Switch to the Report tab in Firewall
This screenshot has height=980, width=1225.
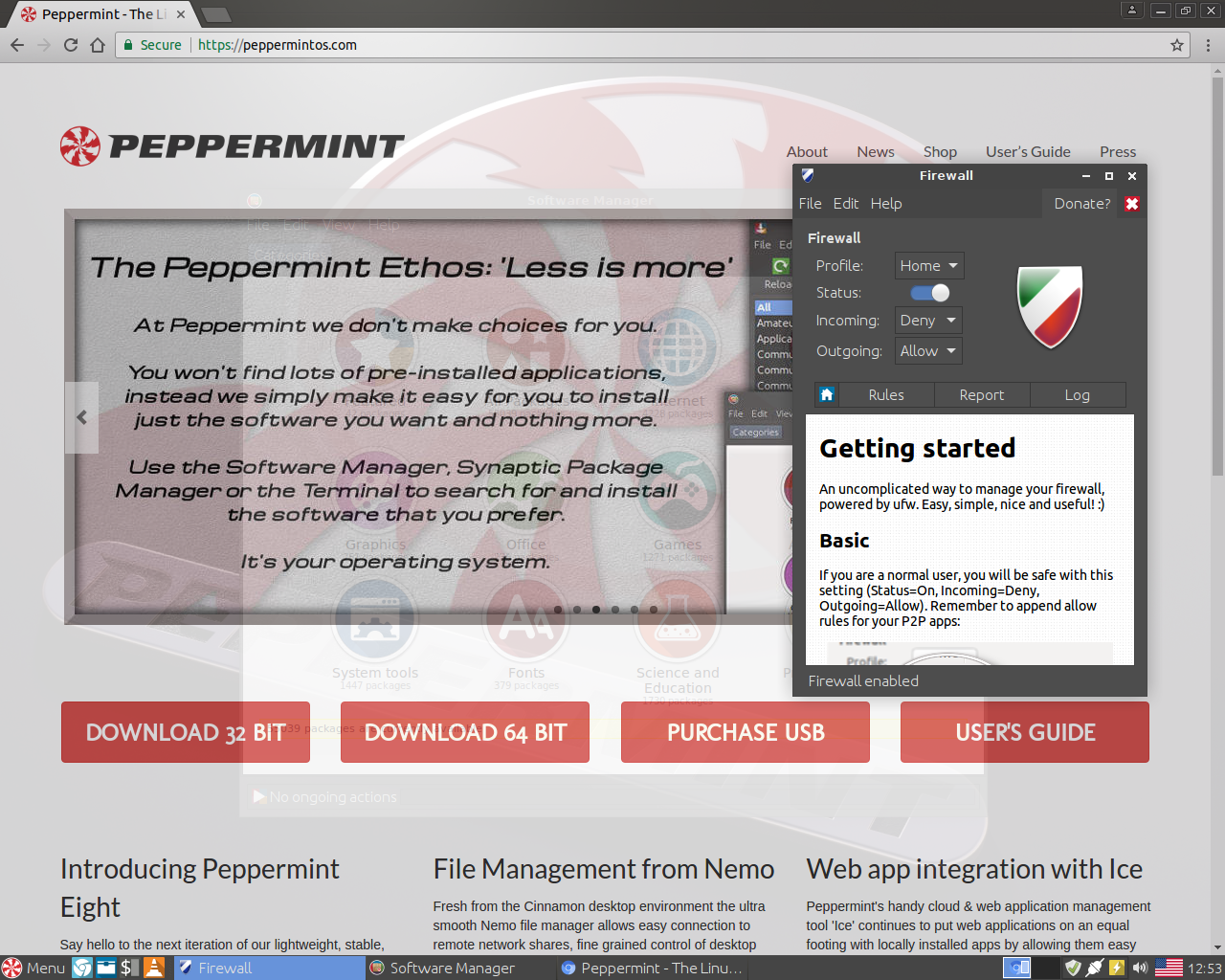pos(982,394)
